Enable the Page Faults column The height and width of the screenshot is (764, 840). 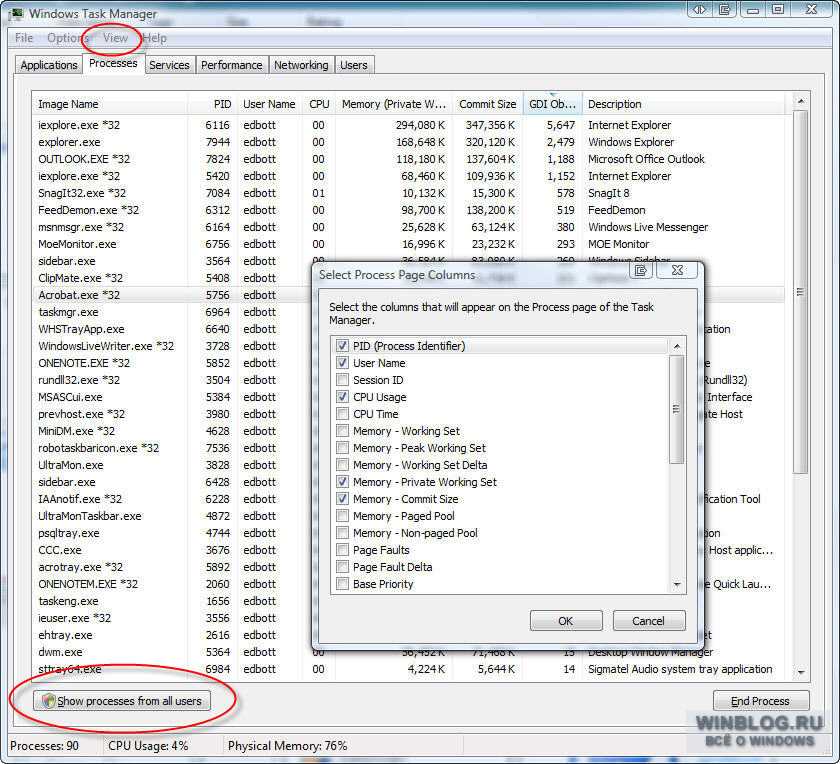click(342, 550)
